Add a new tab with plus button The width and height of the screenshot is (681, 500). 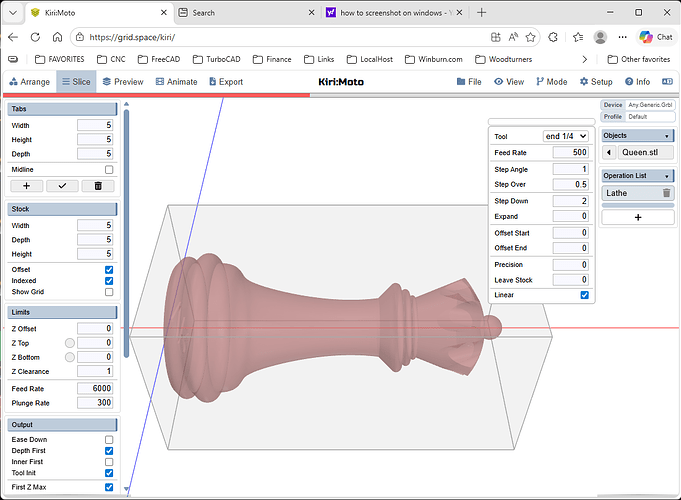click(x=26, y=186)
